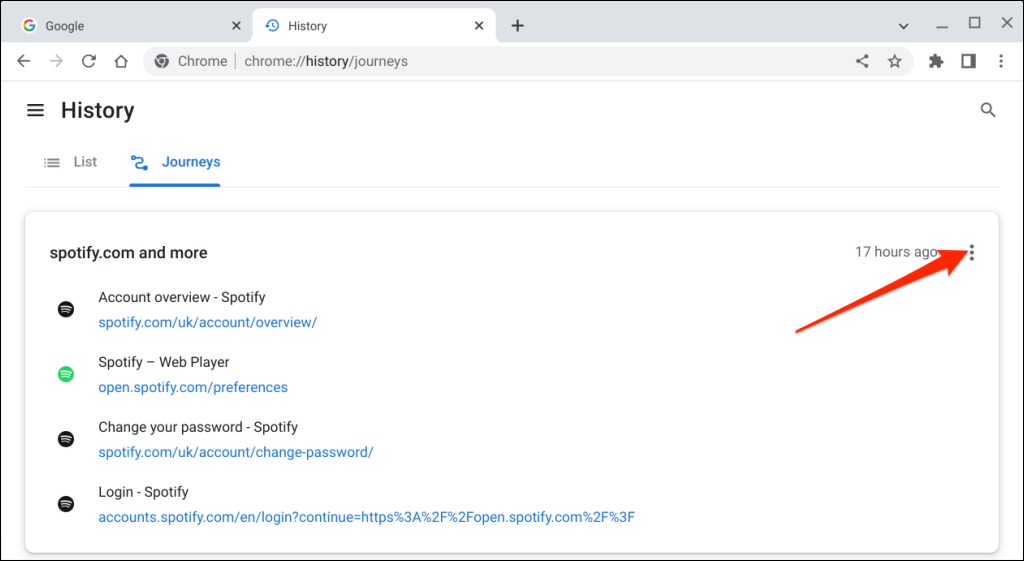This screenshot has width=1024, height=561.
Task: Open a new browser tab
Action: point(517,26)
